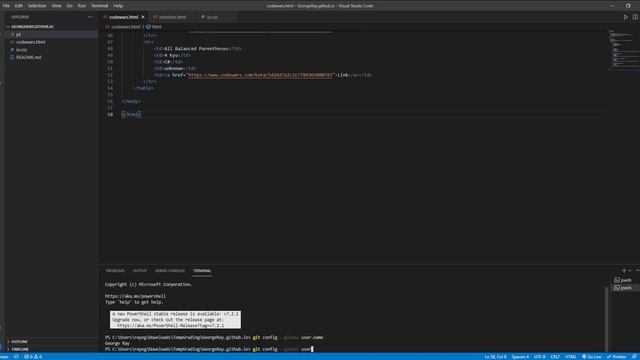Select the first pwsh terminal instance
The height and width of the screenshot is (360, 640).
tap(625, 280)
